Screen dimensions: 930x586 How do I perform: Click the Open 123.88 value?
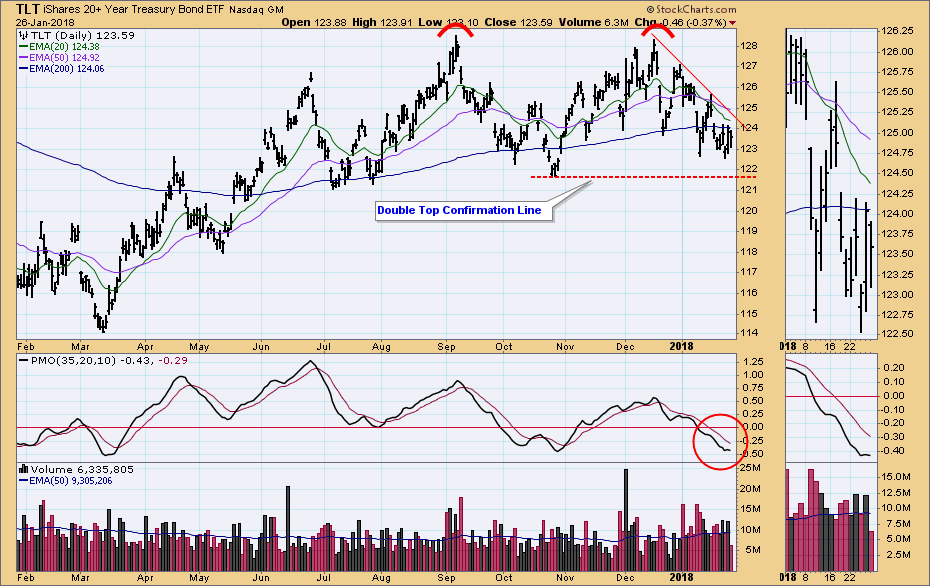(314, 22)
